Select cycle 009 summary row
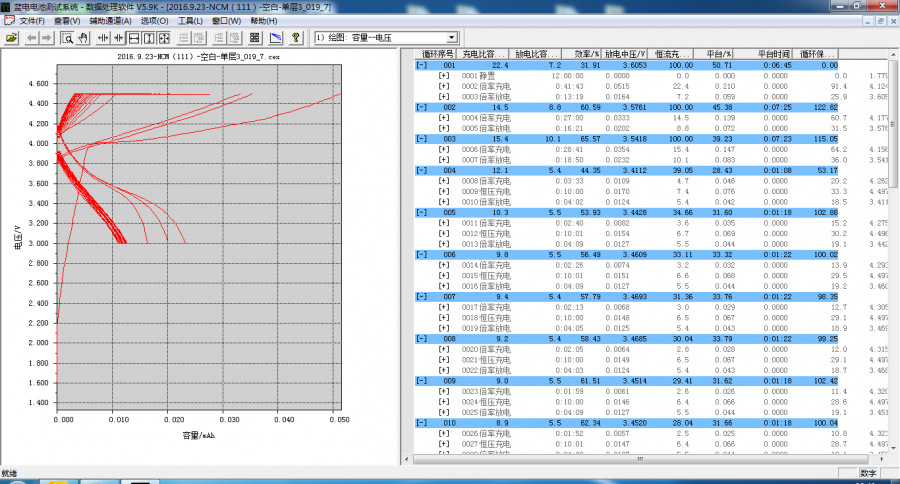Viewport: 900px width, 484px height. pos(627,381)
